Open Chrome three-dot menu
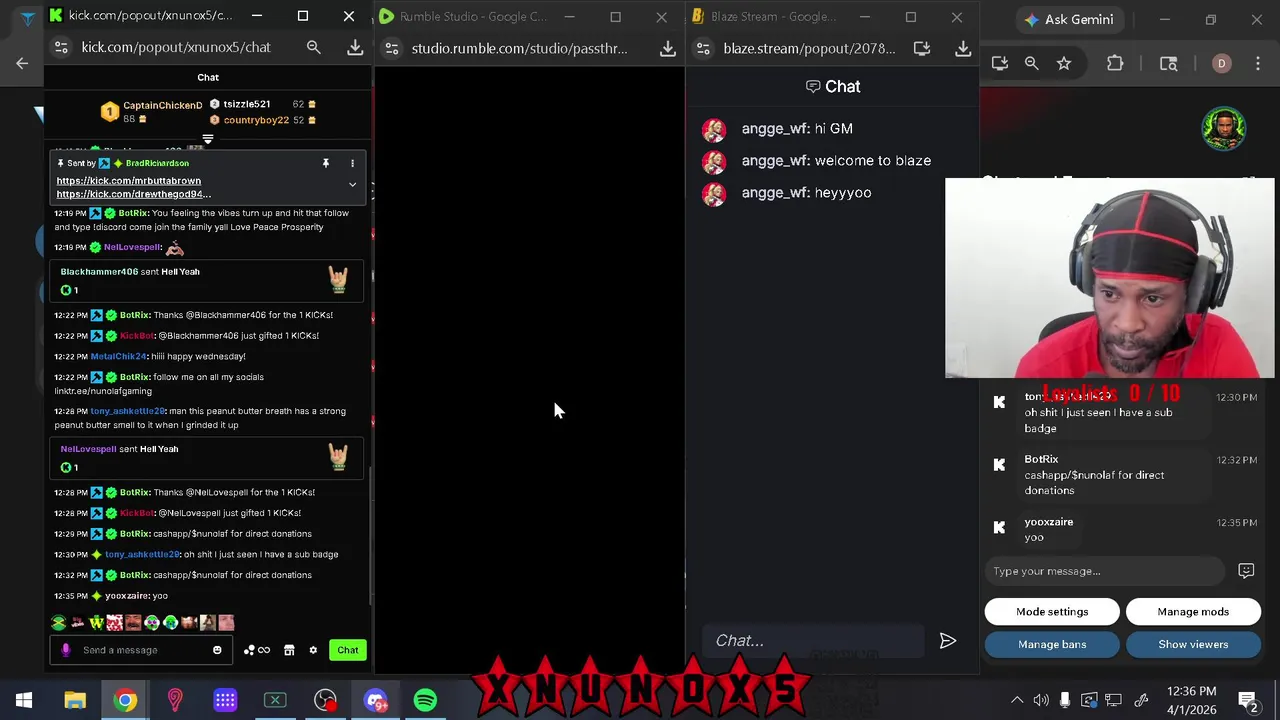The height and width of the screenshot is (720, 1280). tap(1260, 63)
